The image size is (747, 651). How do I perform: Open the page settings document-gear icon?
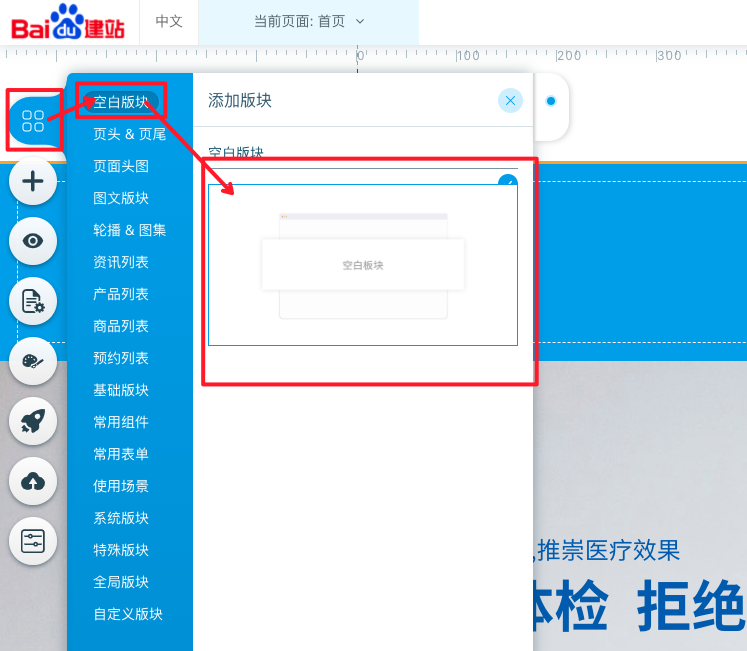point(33,301)
